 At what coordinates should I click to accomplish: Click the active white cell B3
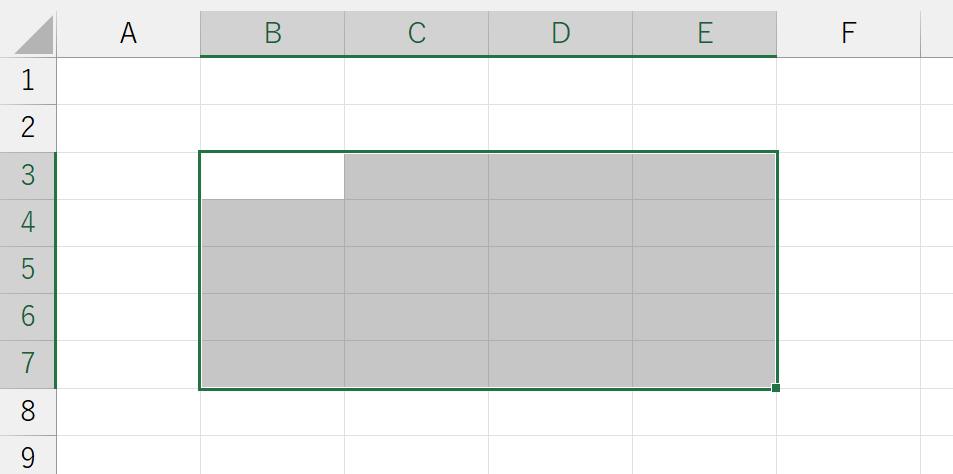272,176
